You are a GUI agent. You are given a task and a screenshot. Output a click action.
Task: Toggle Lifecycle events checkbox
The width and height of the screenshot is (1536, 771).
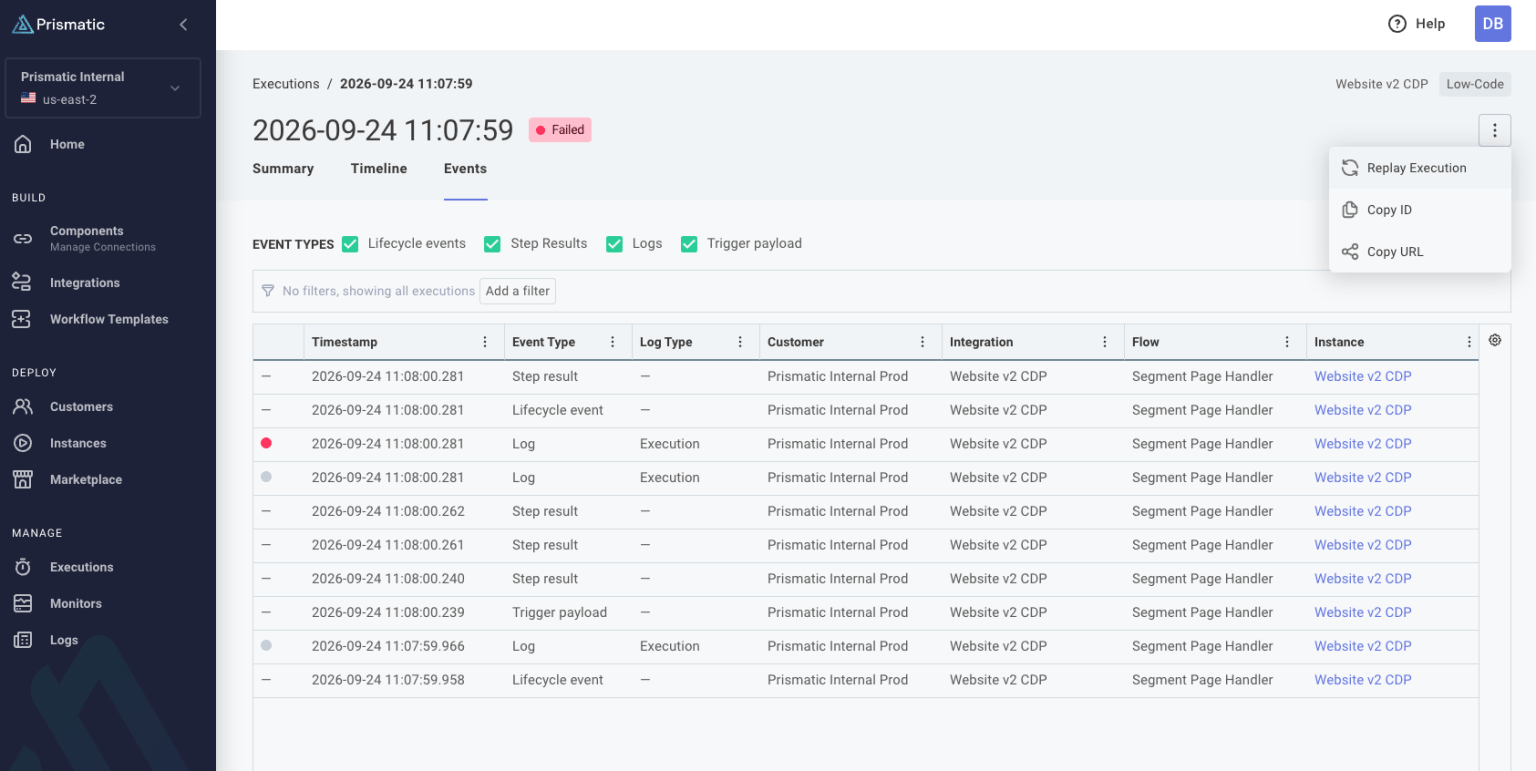click(350, 244)
